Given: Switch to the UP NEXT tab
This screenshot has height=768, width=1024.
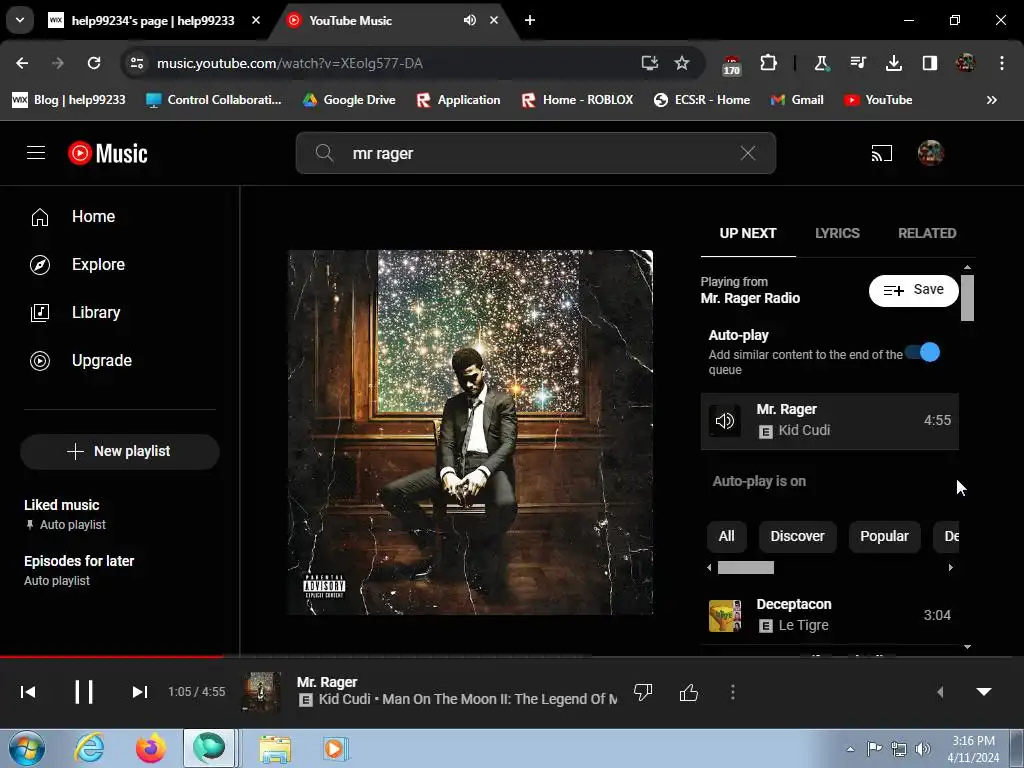Looking at the screenshot, I should click(748, 233).
